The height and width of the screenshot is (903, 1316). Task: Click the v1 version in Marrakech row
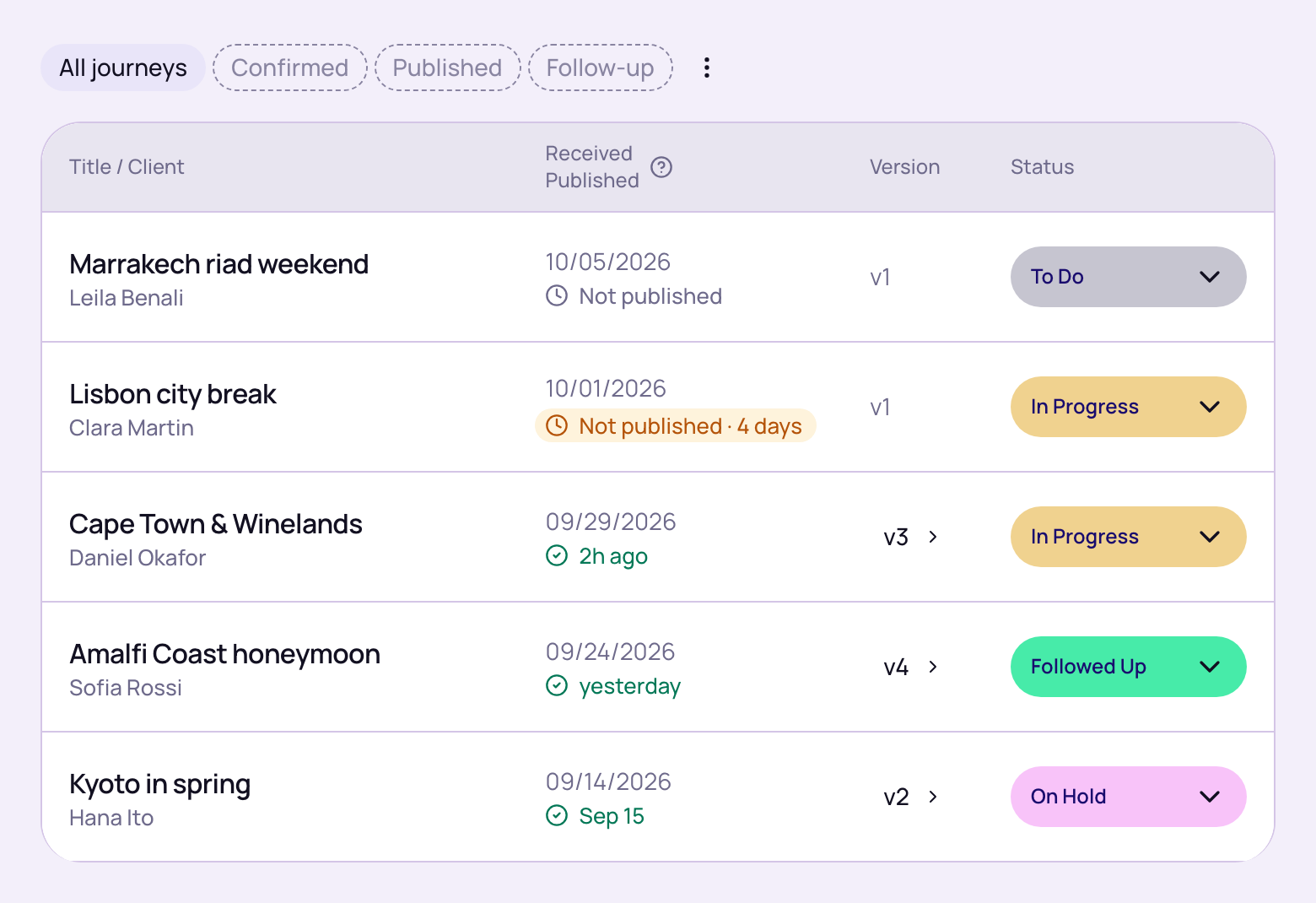click(x=881, y=277)
